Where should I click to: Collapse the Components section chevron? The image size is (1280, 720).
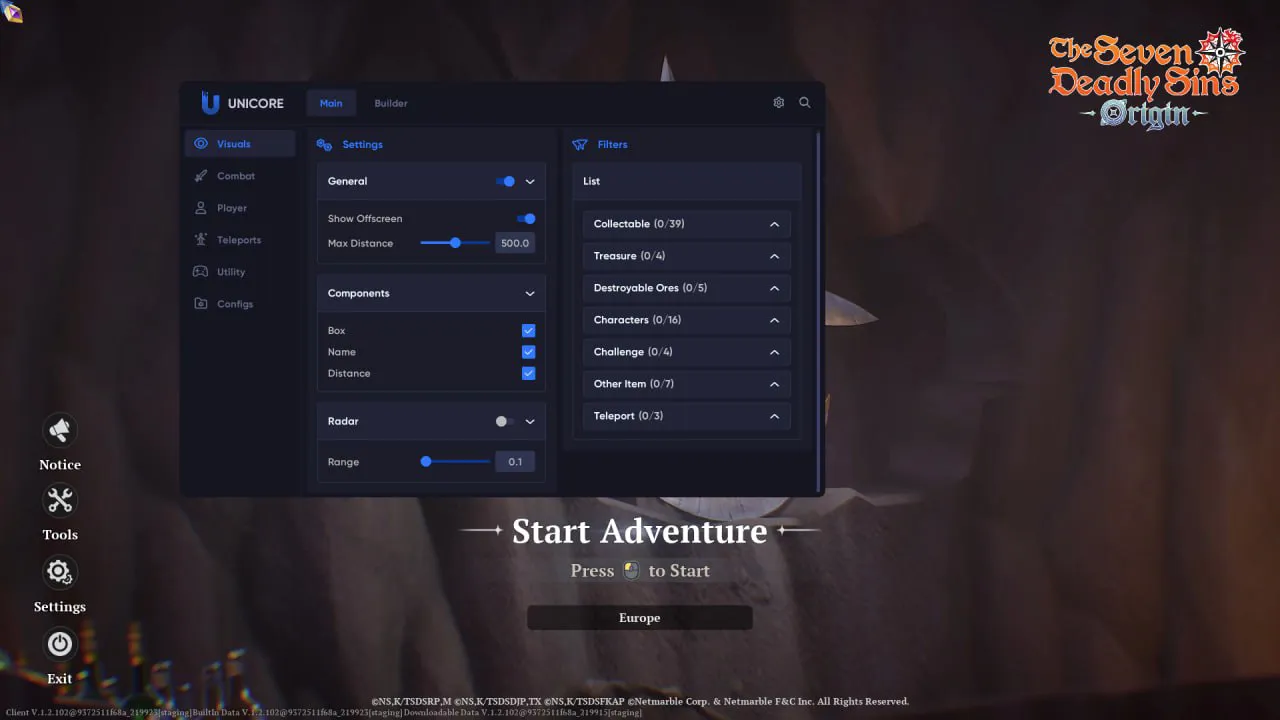(530, 293)
